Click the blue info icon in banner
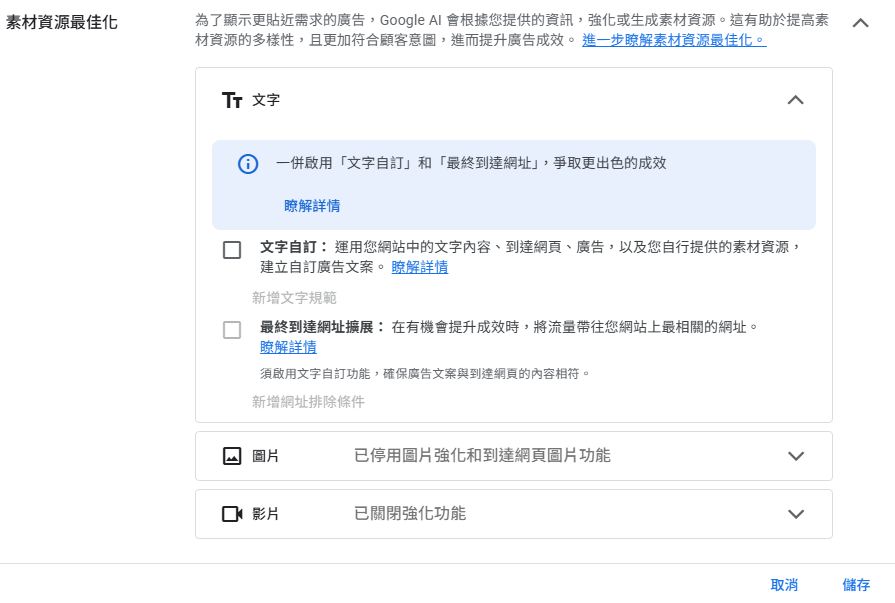The height and width of the screenshot is (603, 895). pos(248,164)
